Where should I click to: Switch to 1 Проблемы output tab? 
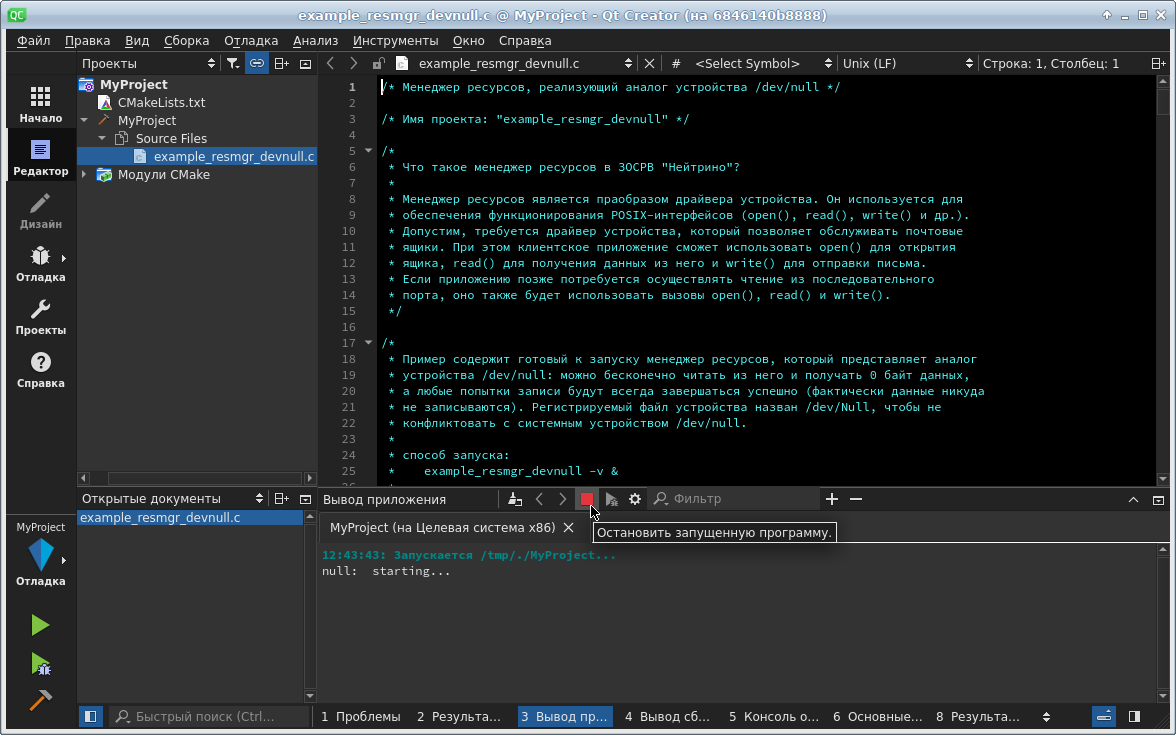point(361,716)
